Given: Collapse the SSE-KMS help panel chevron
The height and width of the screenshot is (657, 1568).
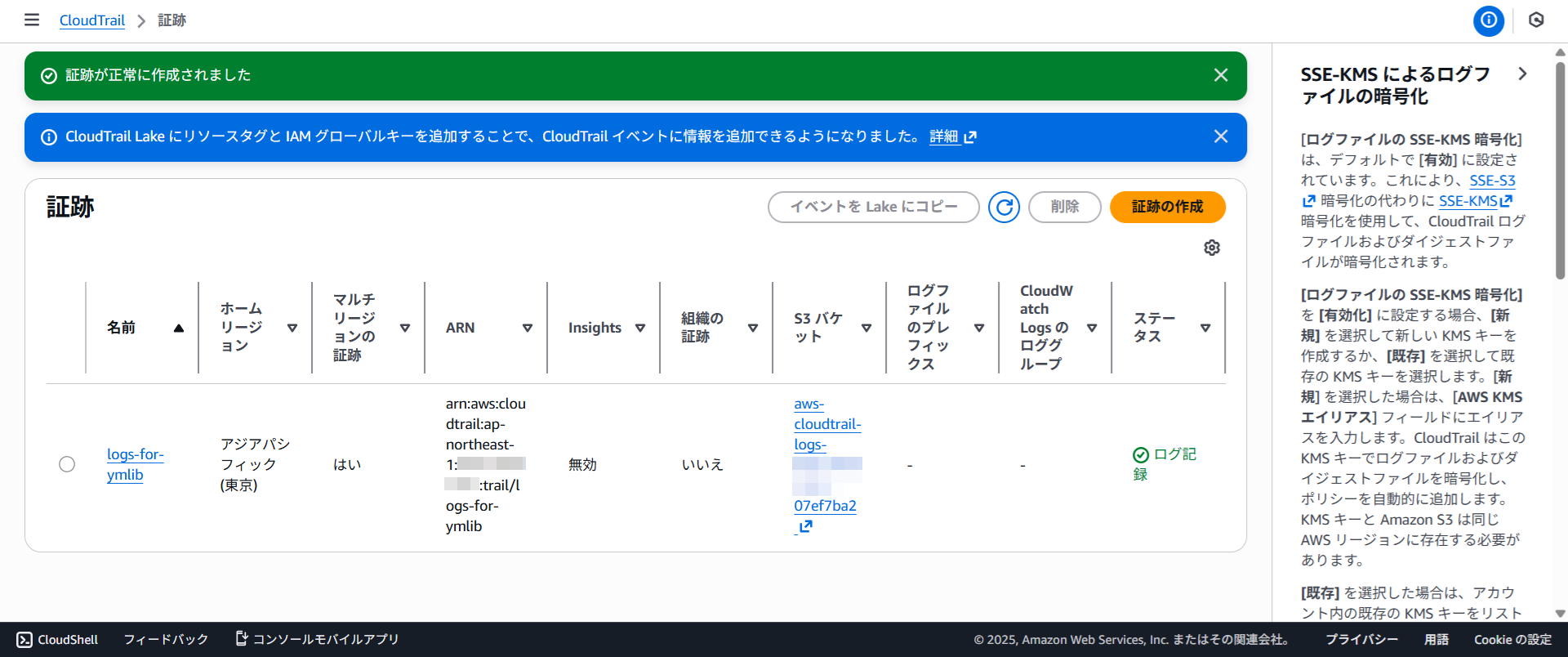Looking at the screenshot, I should [1522, 74].
